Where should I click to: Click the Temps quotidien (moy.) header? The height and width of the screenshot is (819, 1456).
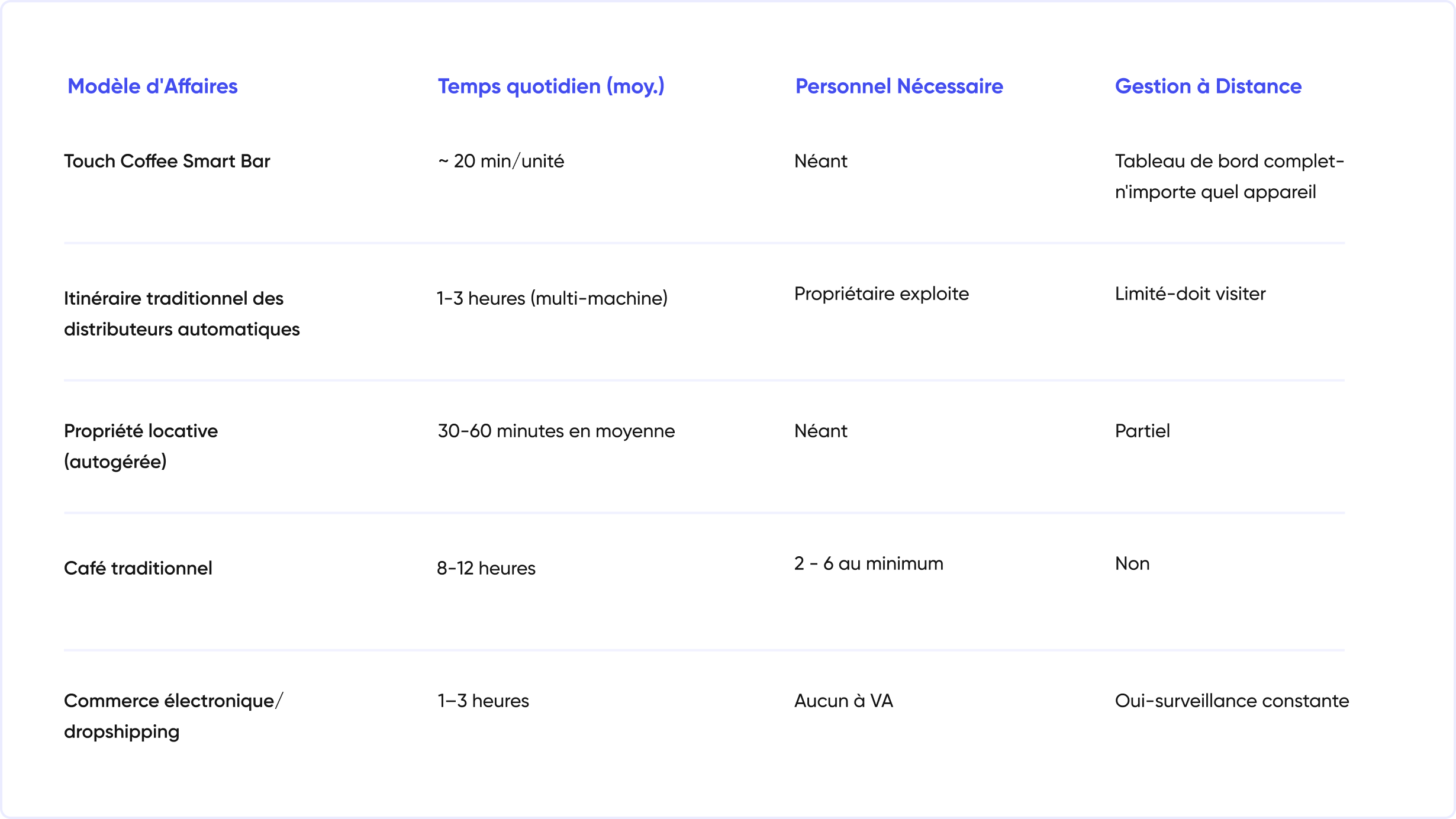click(x=551, y=87)
